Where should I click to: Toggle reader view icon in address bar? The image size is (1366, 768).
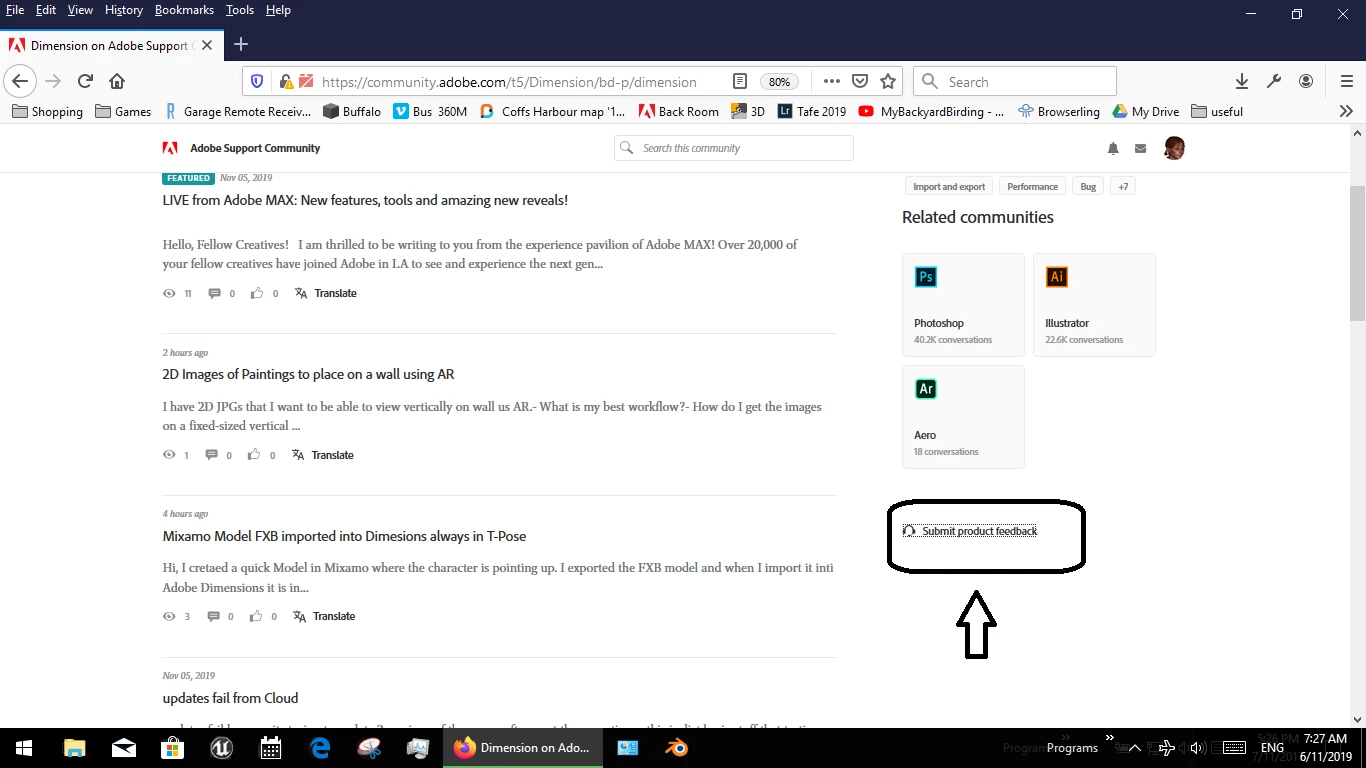coord(740,82)
